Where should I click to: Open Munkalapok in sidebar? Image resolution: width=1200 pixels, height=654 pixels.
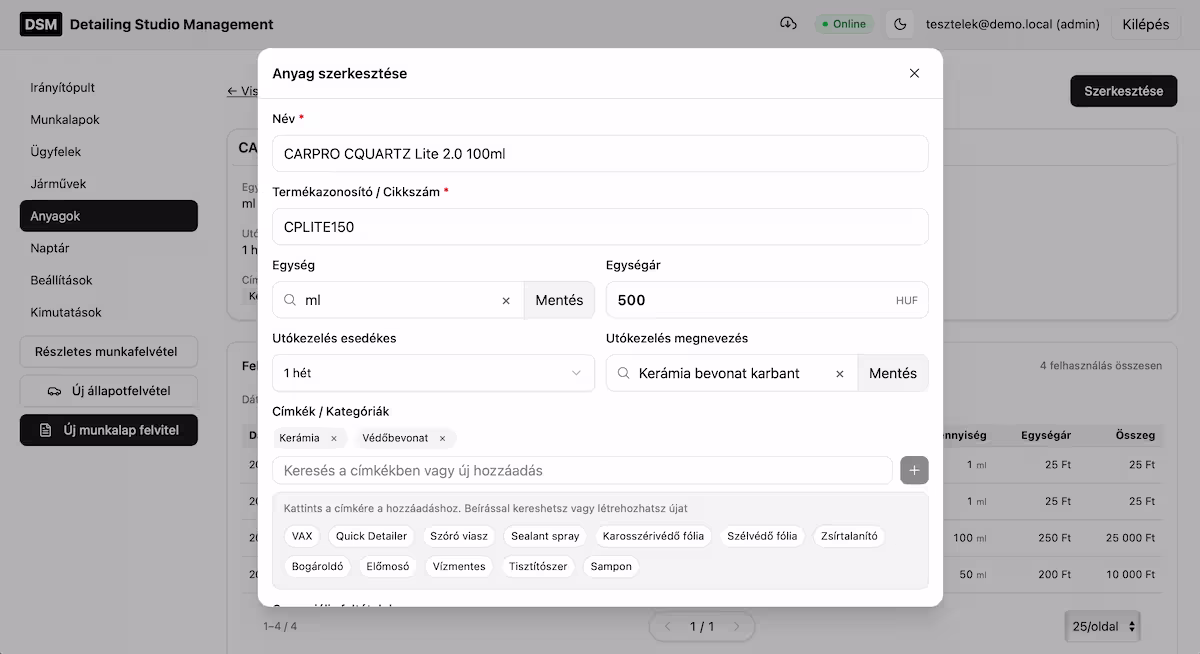109,120
